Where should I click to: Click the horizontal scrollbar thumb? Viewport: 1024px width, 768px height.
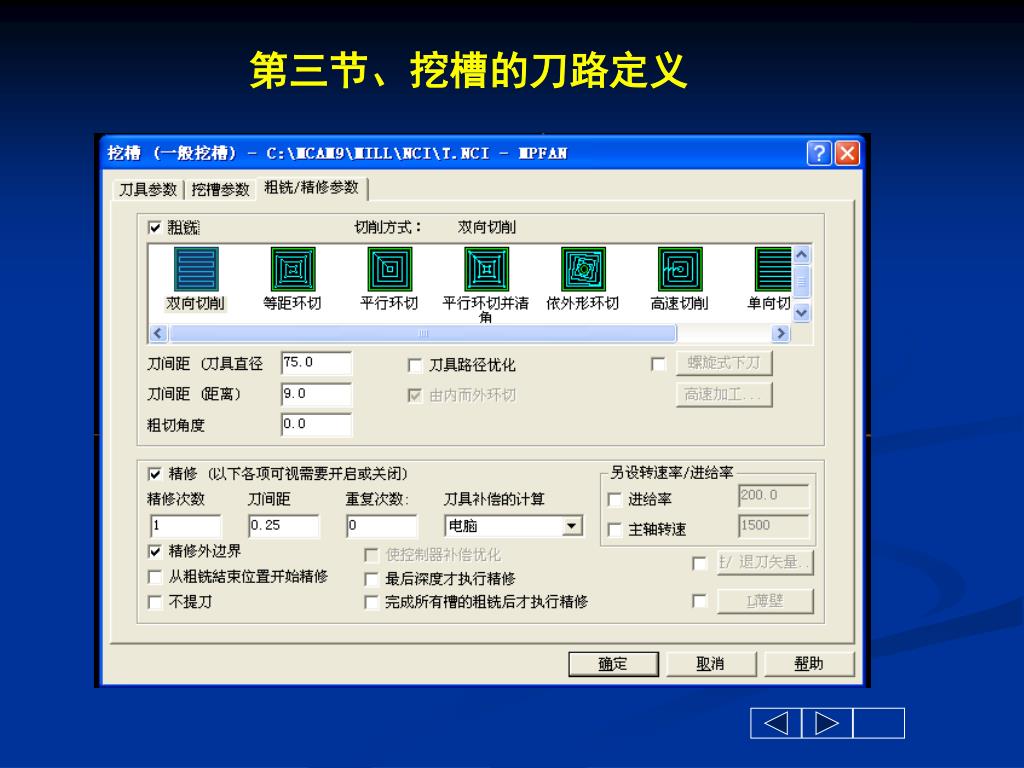(x=423, y=334)
